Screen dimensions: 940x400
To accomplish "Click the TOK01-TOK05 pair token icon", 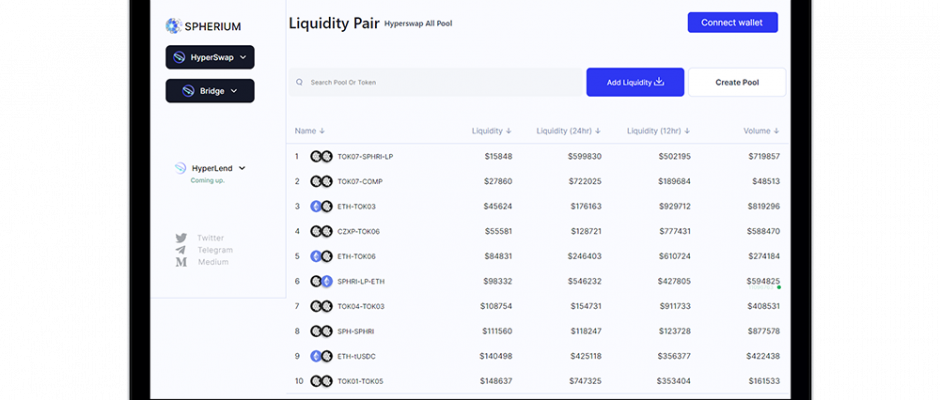I will 321,381.
